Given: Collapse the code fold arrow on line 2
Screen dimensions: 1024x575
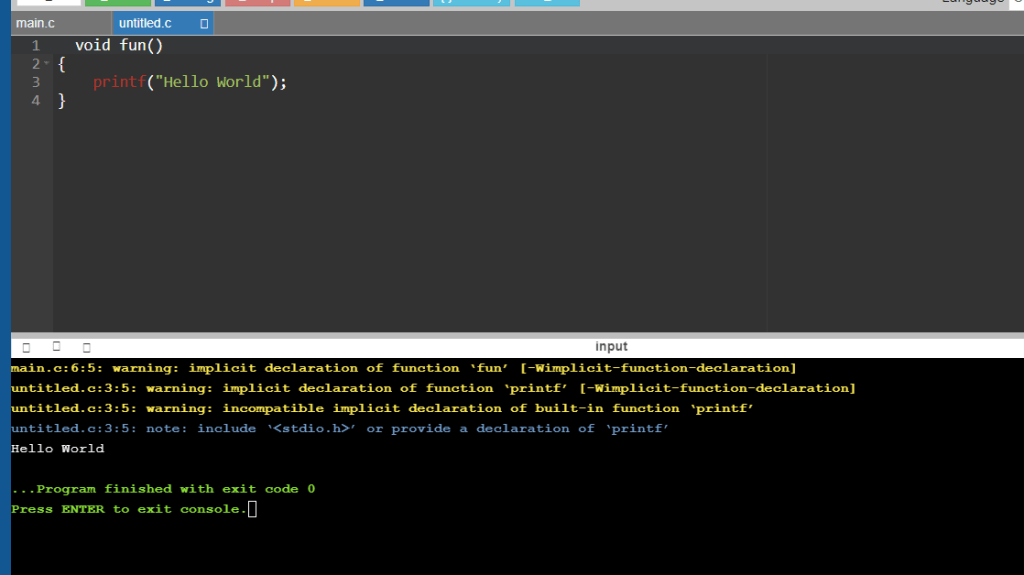Looking at the screenshot, I should [47, 65].
